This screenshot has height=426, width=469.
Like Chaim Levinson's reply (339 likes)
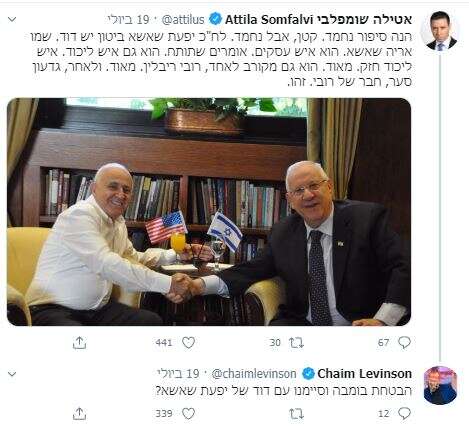[x=188, y=414]
